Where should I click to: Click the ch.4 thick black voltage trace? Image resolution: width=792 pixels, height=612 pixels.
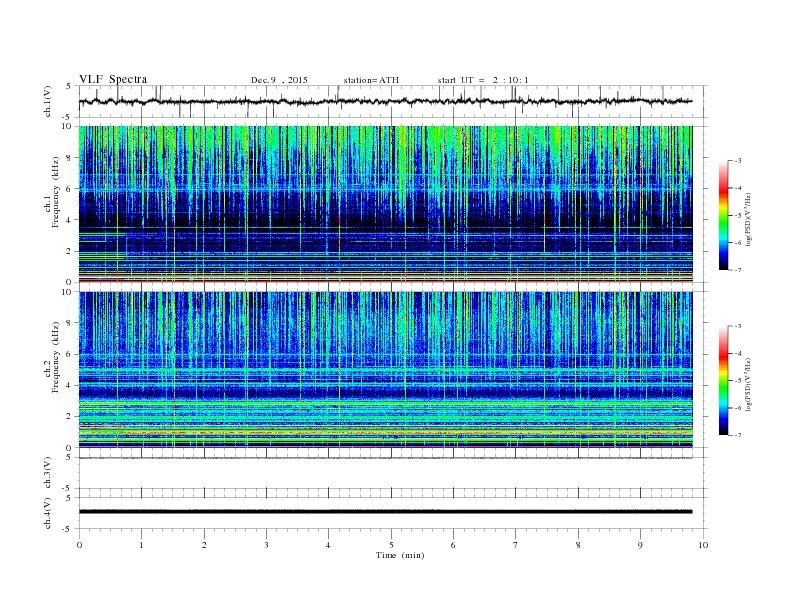coord(385,512)
